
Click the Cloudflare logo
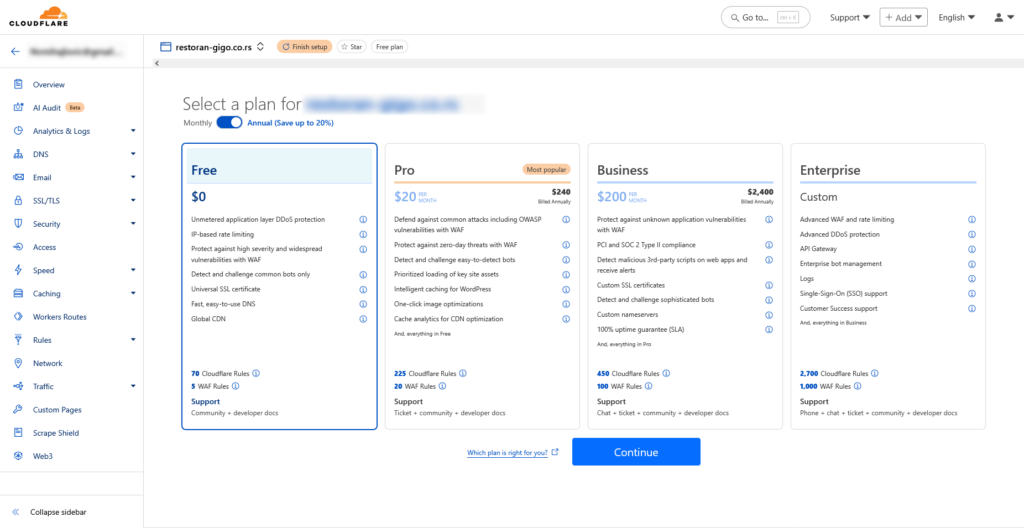click(39, 15)
